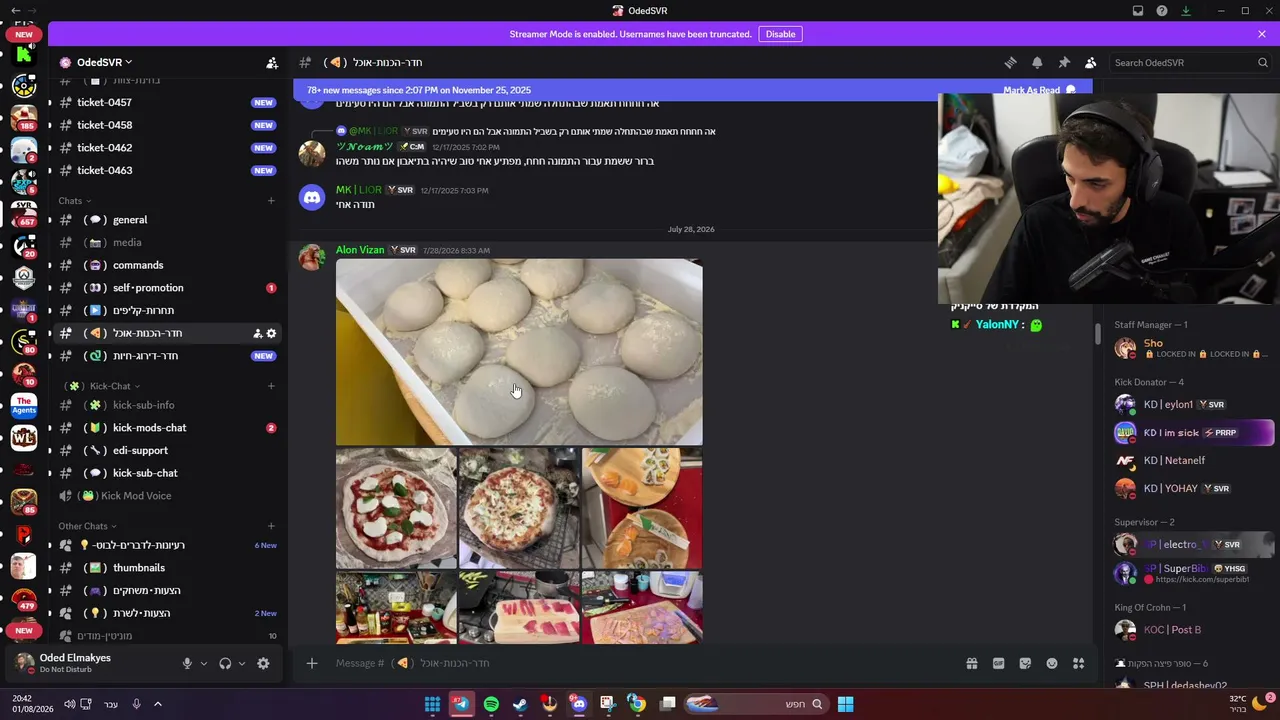Switch to the general channel
The image size is (1280, 720).
pos(167,220)
